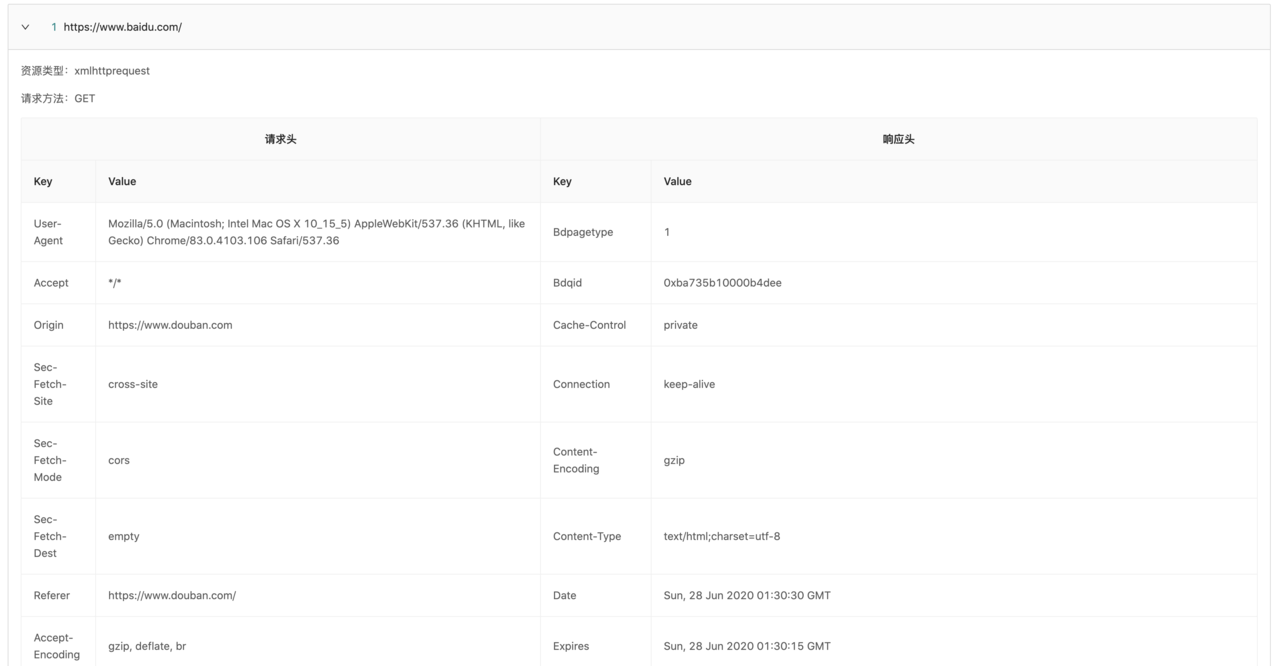Viewport: 1280px width, 666px height.
Task: Select the Bdpagetype key cell
Action: (596, 232)
